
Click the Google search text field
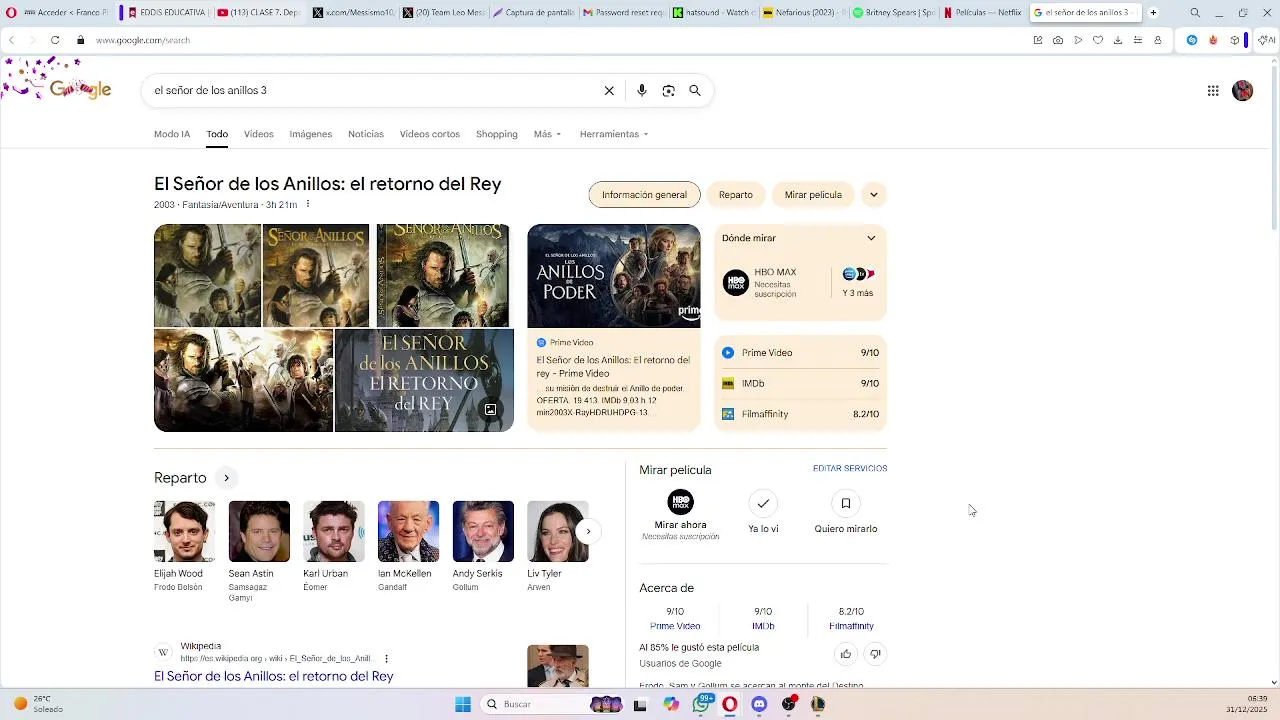pyautogui.click(x=375, y=90)
